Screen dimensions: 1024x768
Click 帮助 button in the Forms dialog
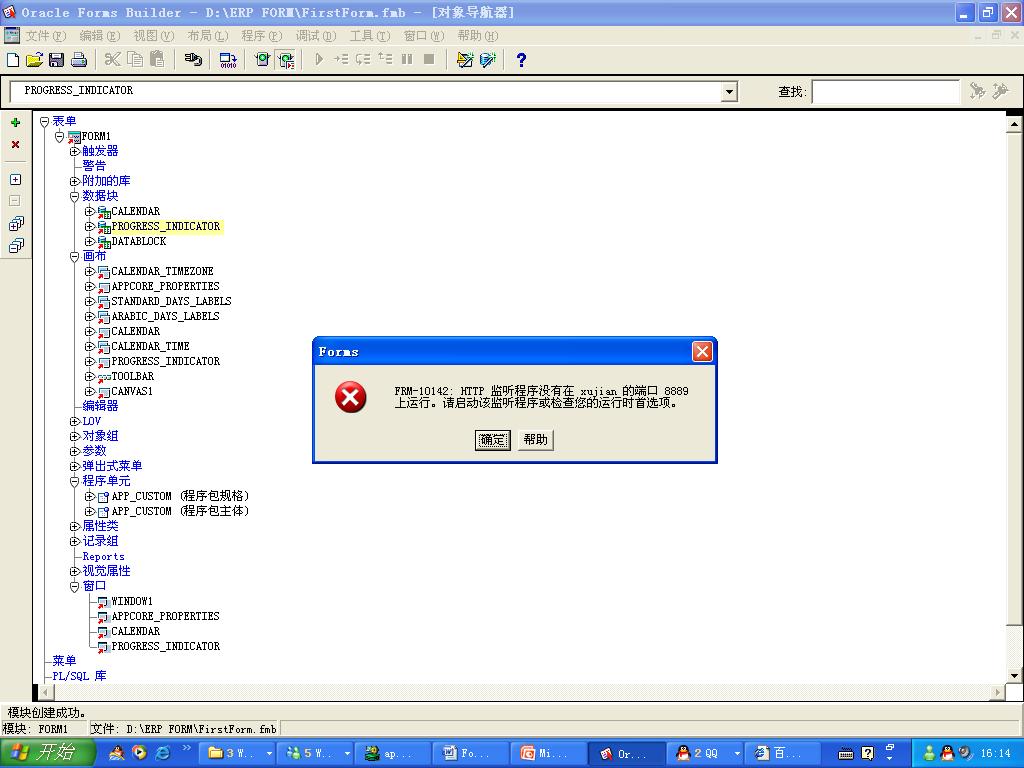coord(536,440)
